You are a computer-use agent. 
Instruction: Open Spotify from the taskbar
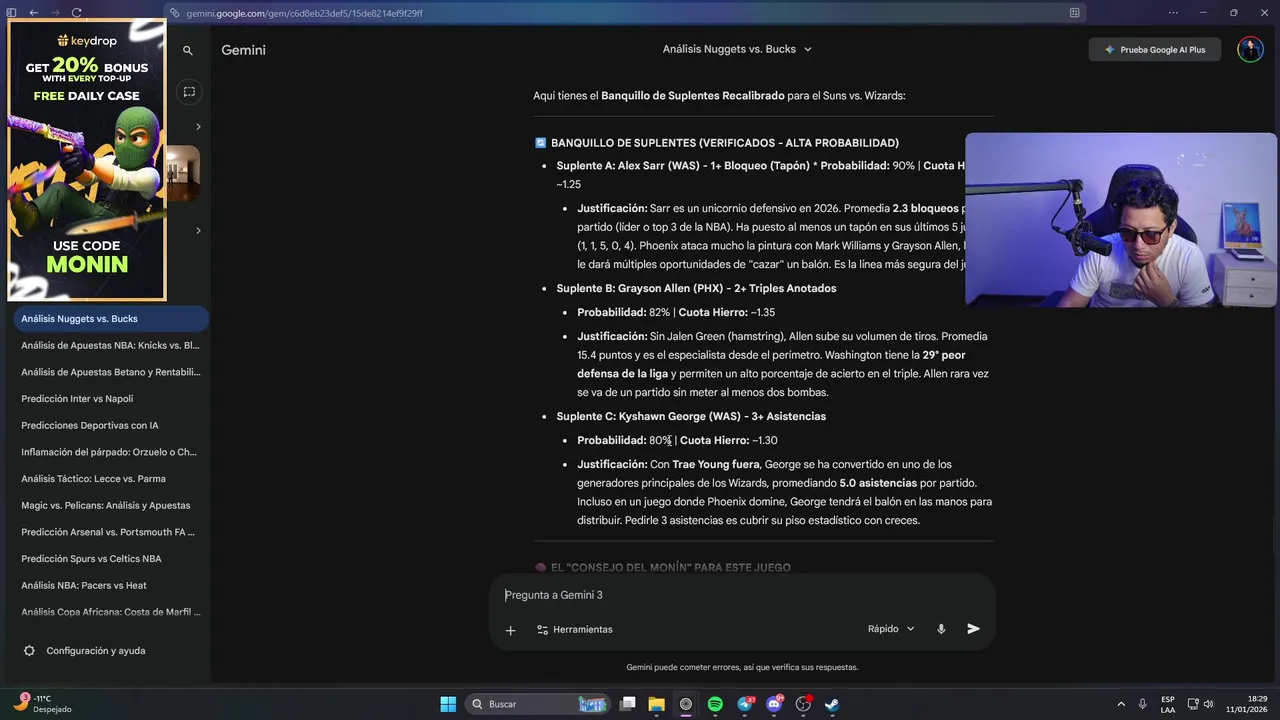coord(715,704)
